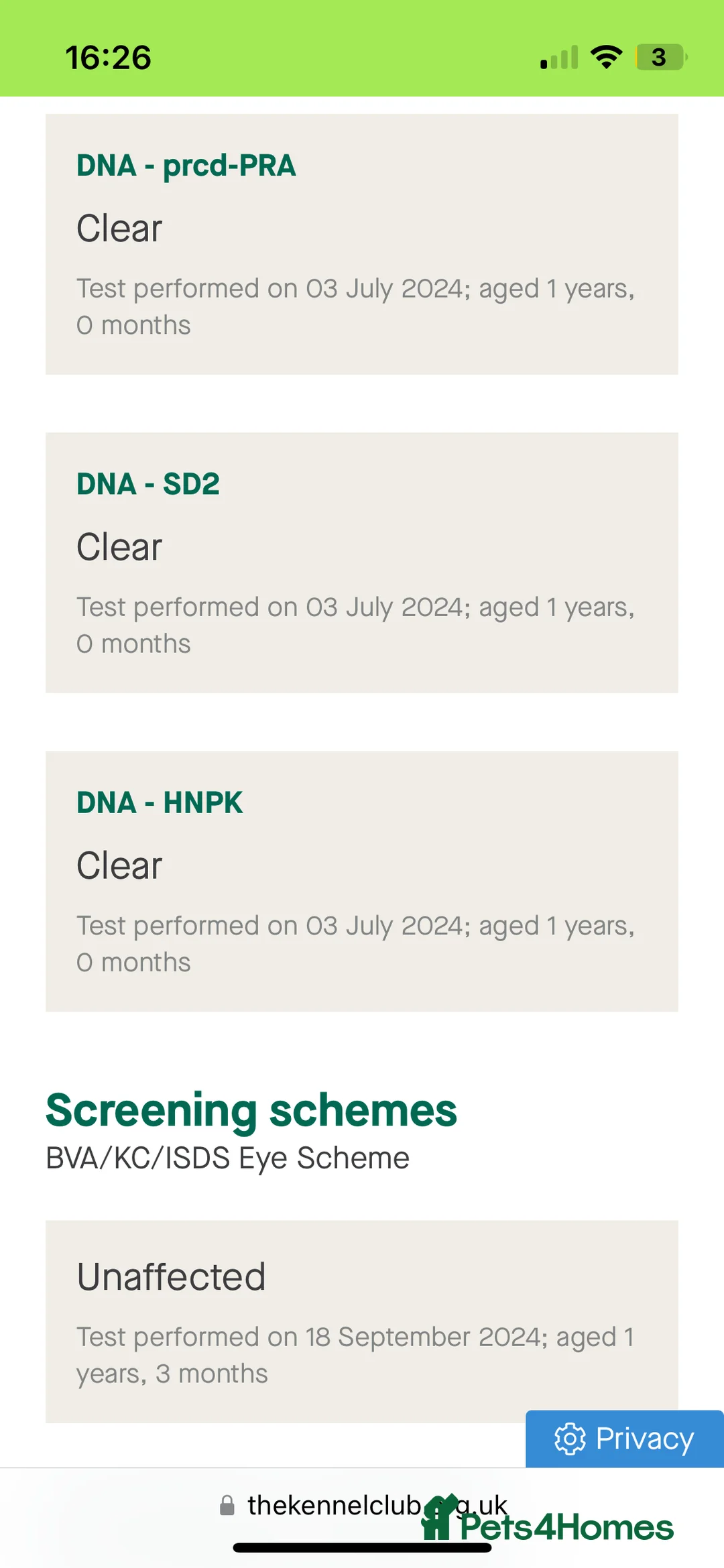Tap the home indicator bar at the bottom
This screenshot has width=724, height=1568.
pyautogui.click(x=362, y=1548)
